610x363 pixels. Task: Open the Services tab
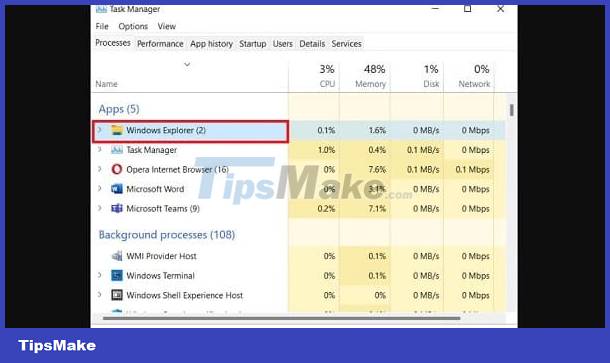click(346, 44)
